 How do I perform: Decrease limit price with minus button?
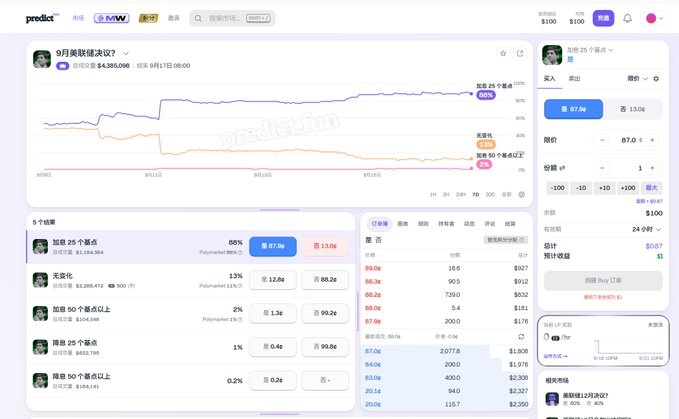click(602, 140)
